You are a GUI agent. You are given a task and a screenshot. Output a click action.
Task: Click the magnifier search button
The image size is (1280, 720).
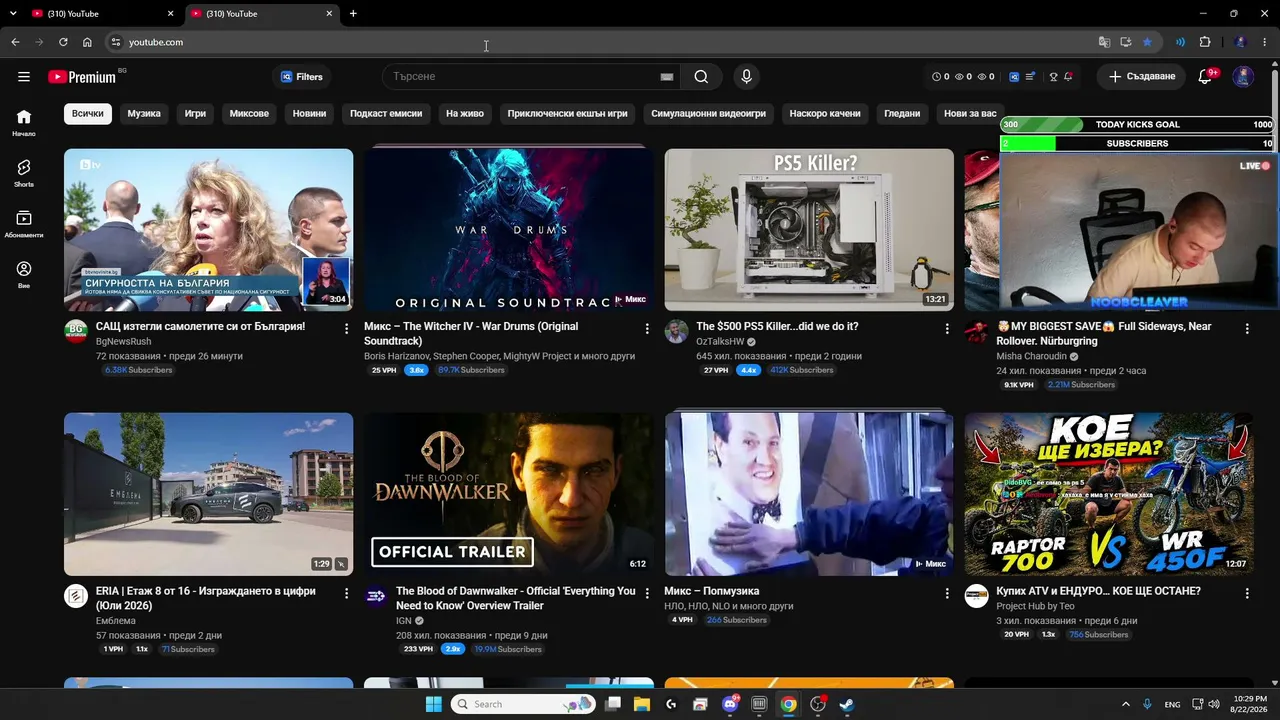[x=701, y=77]
